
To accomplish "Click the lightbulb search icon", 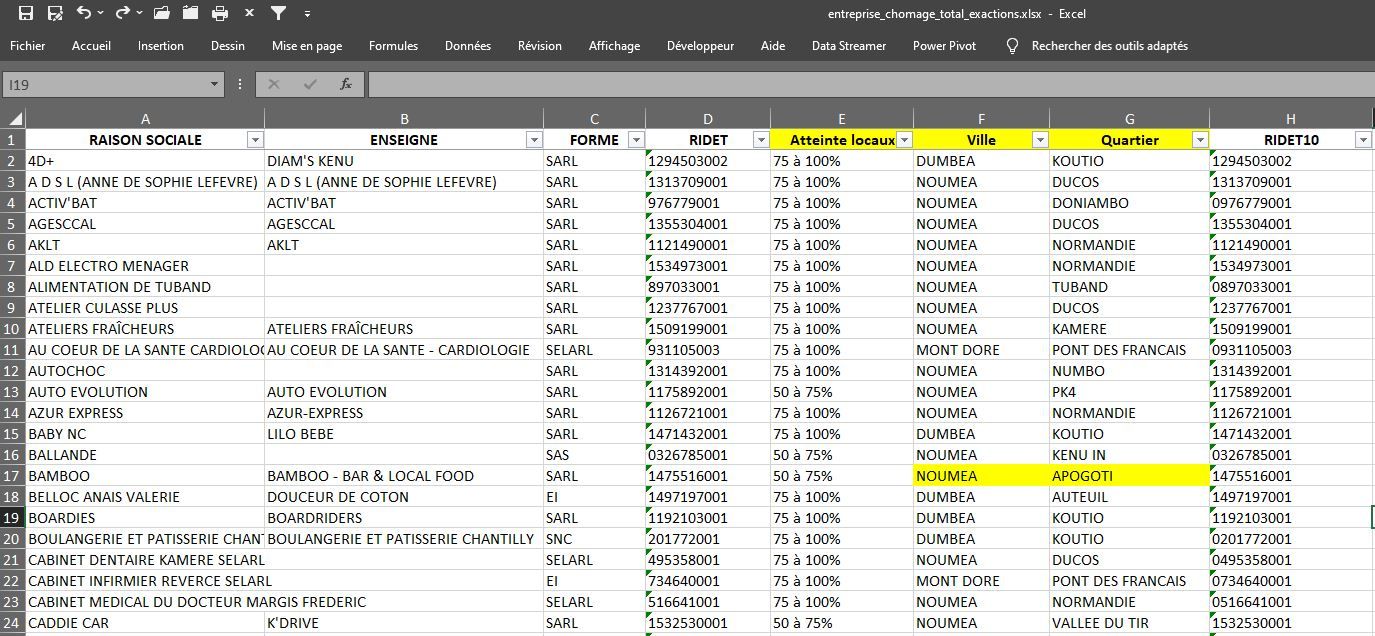I will [x=1012, y=46].
